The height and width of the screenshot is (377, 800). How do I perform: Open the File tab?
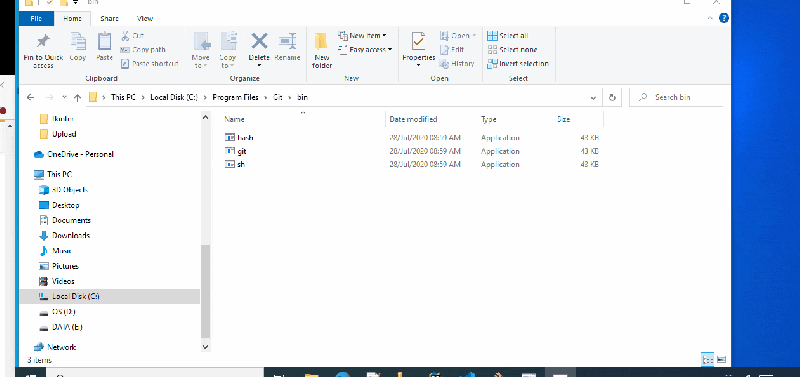click(36, 18)
